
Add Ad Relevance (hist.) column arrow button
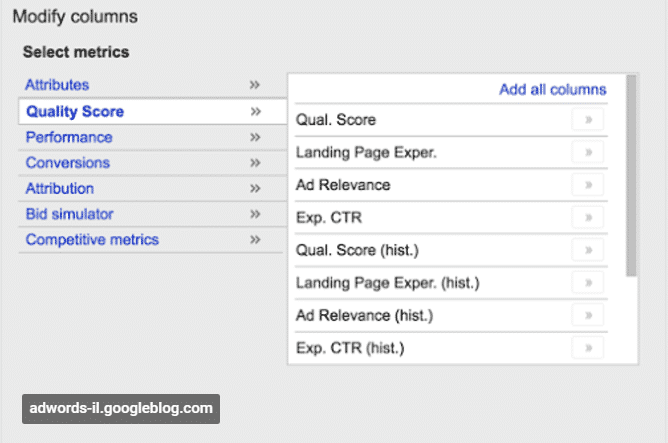coord(588,315)
